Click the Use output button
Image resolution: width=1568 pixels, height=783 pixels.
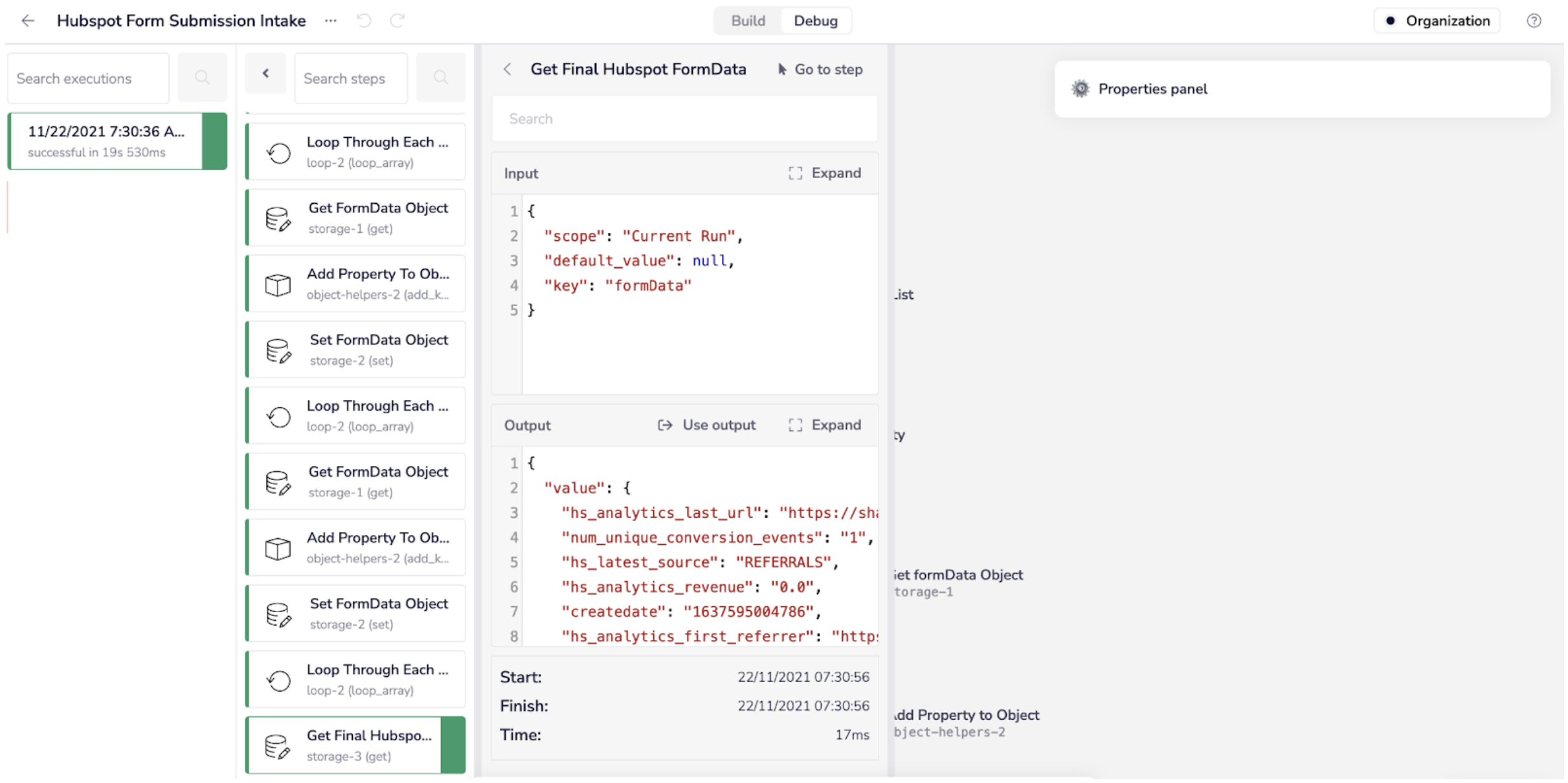click(706, 425)
